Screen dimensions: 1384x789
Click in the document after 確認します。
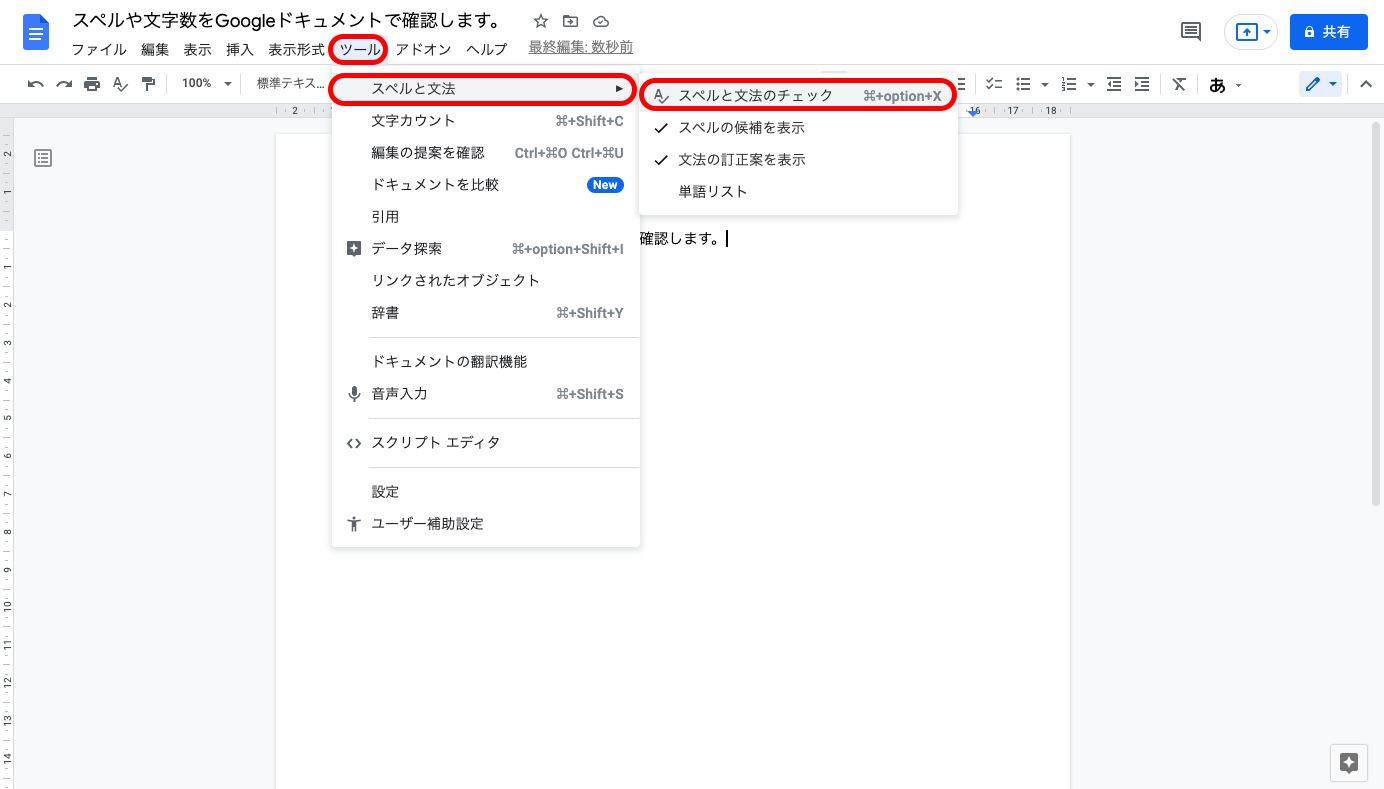point(728,239)
